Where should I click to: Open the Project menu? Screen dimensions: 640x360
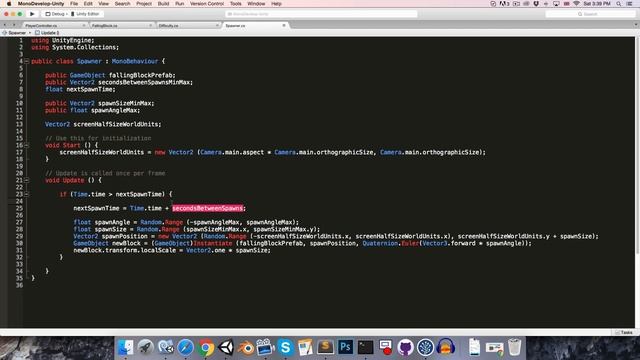point(144,4)
